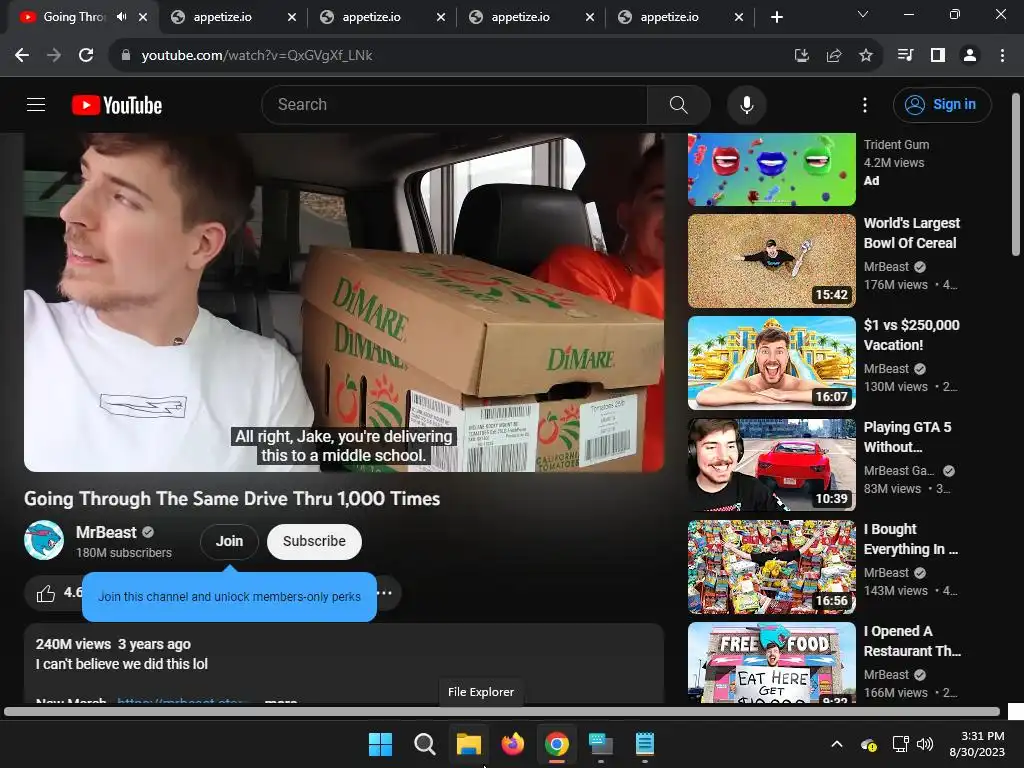The image size is (1024, 768).
Task: Subscribe to MrBeast
Action: click(314, 541)
